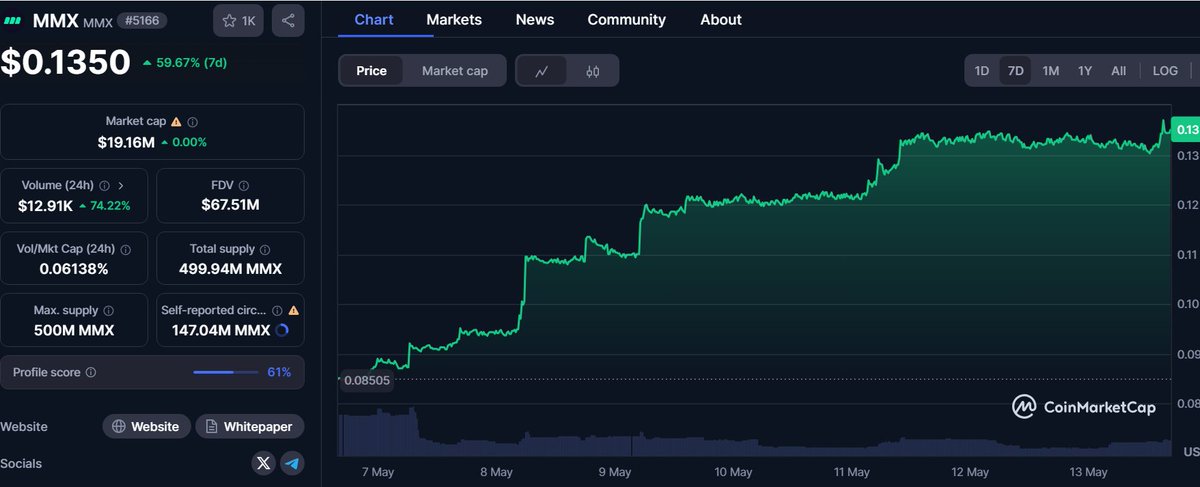This screenshot has height=487, width=1200.
Task: Select the line chart type icon
Action: click(x=541, y=71)
